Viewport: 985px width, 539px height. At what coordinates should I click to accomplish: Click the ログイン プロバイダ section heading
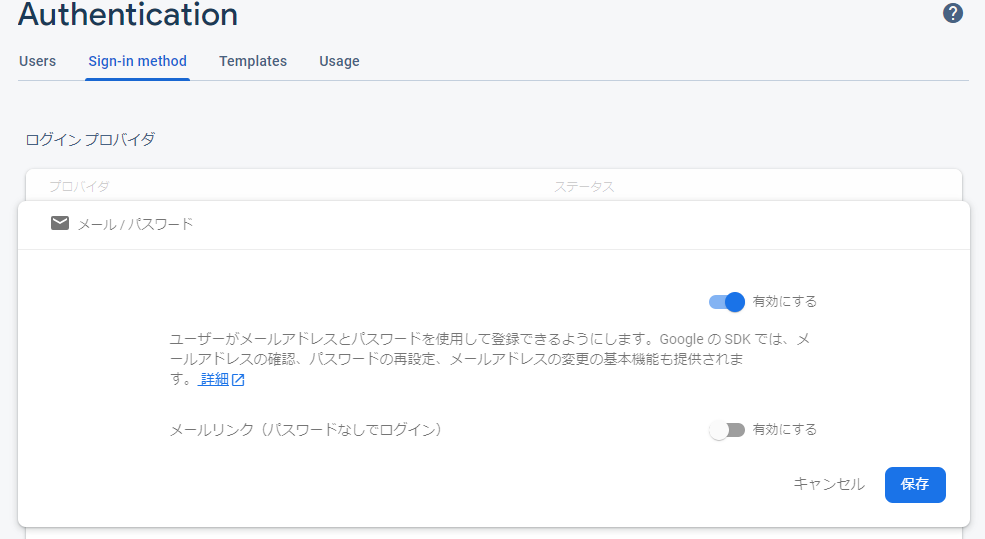(x=90, y=139)
